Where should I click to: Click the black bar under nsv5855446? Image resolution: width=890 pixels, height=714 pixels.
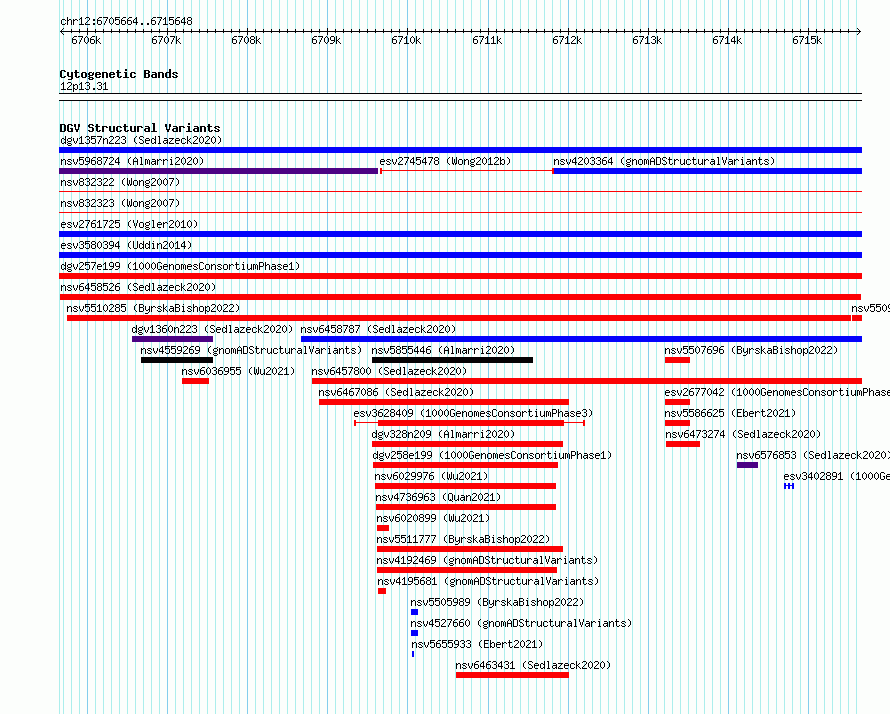pos(452,360)
